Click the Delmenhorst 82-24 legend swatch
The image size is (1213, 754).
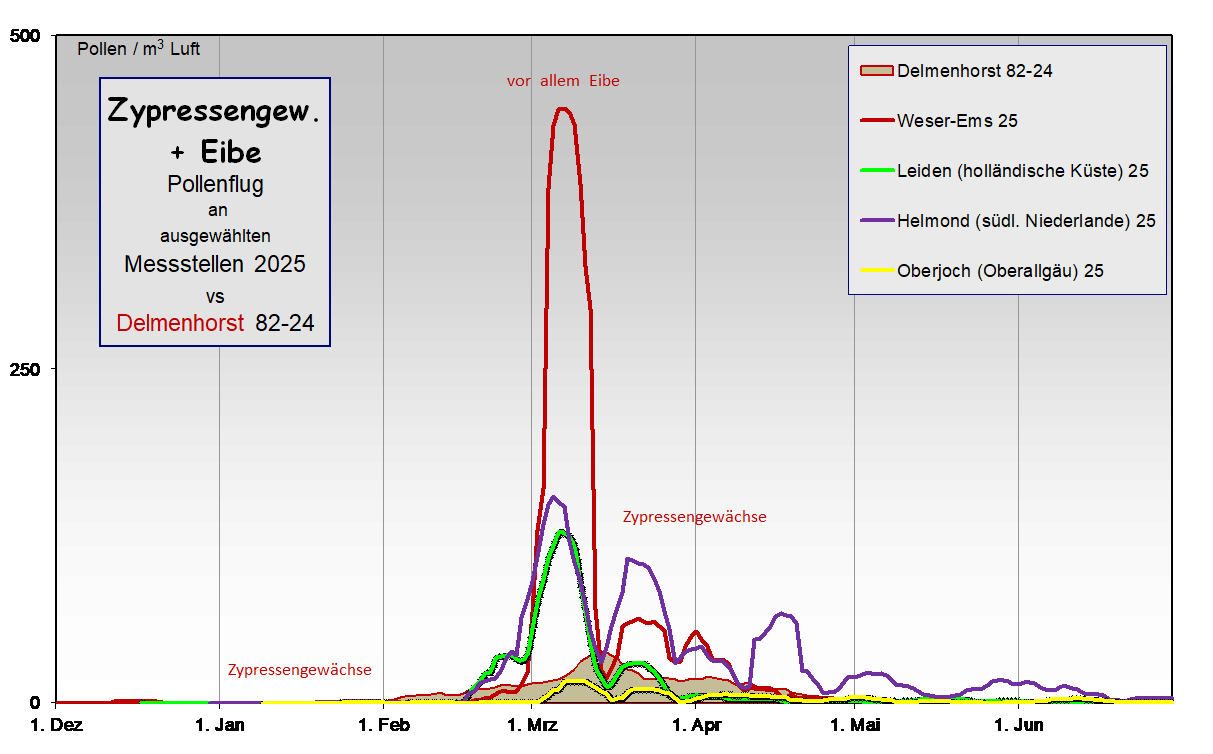pos(876,70)
